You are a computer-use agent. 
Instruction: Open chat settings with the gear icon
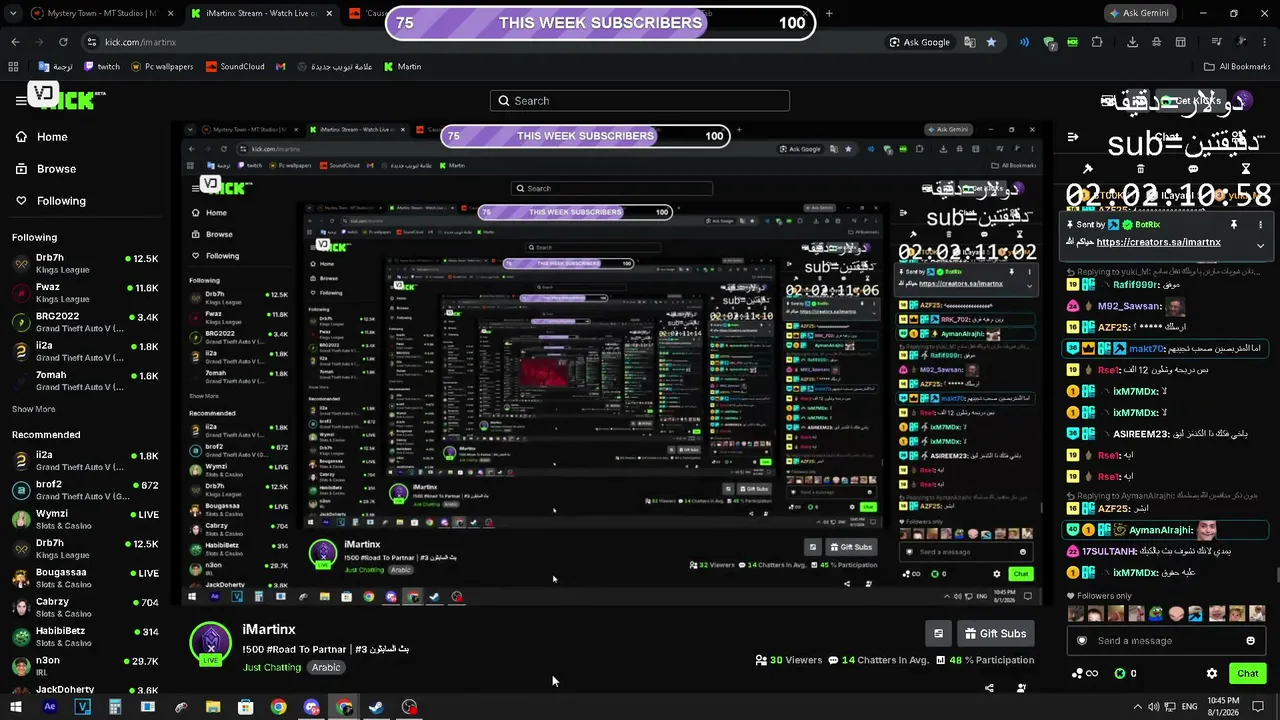point(1212,674)
